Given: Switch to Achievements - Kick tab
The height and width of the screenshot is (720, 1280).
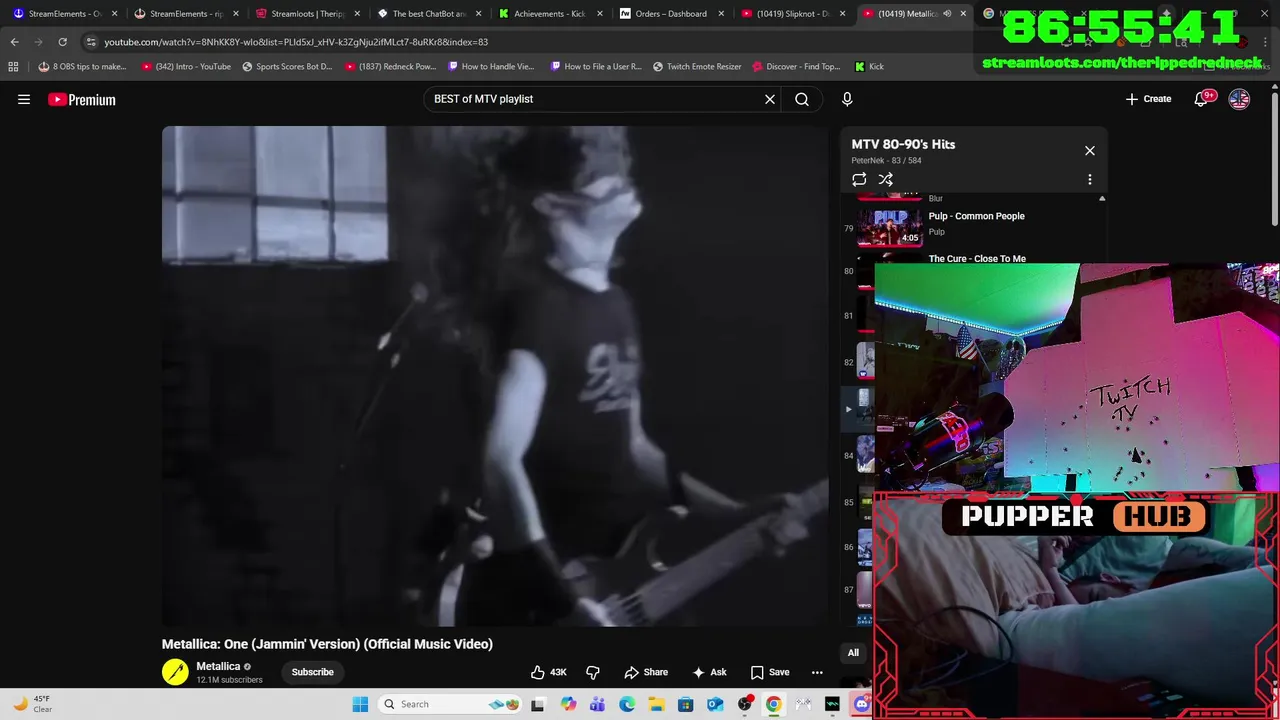Looking at the screenshot, I should [x=549, y=14].
